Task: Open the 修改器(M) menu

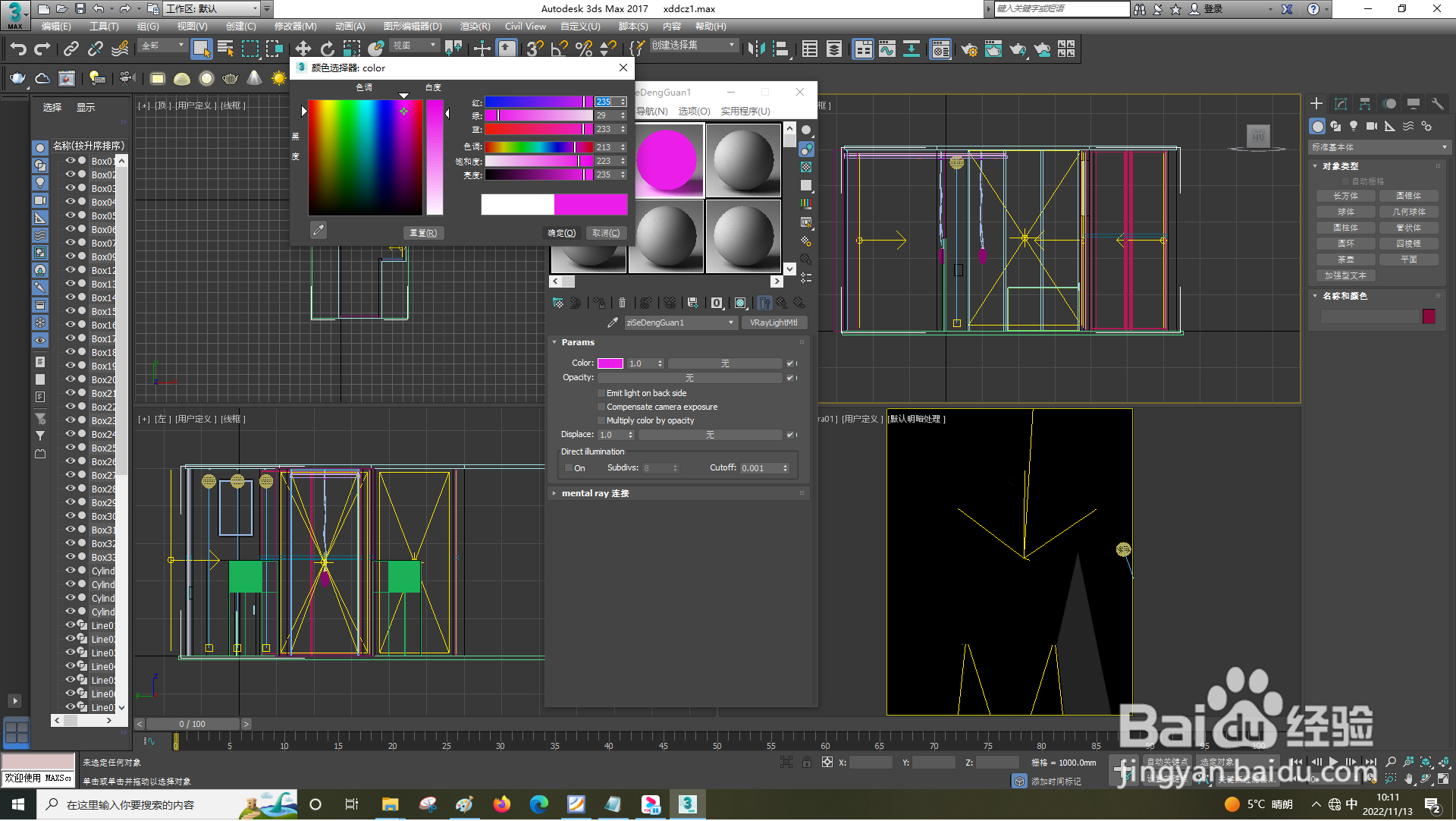Action: [x=296, y=27]
